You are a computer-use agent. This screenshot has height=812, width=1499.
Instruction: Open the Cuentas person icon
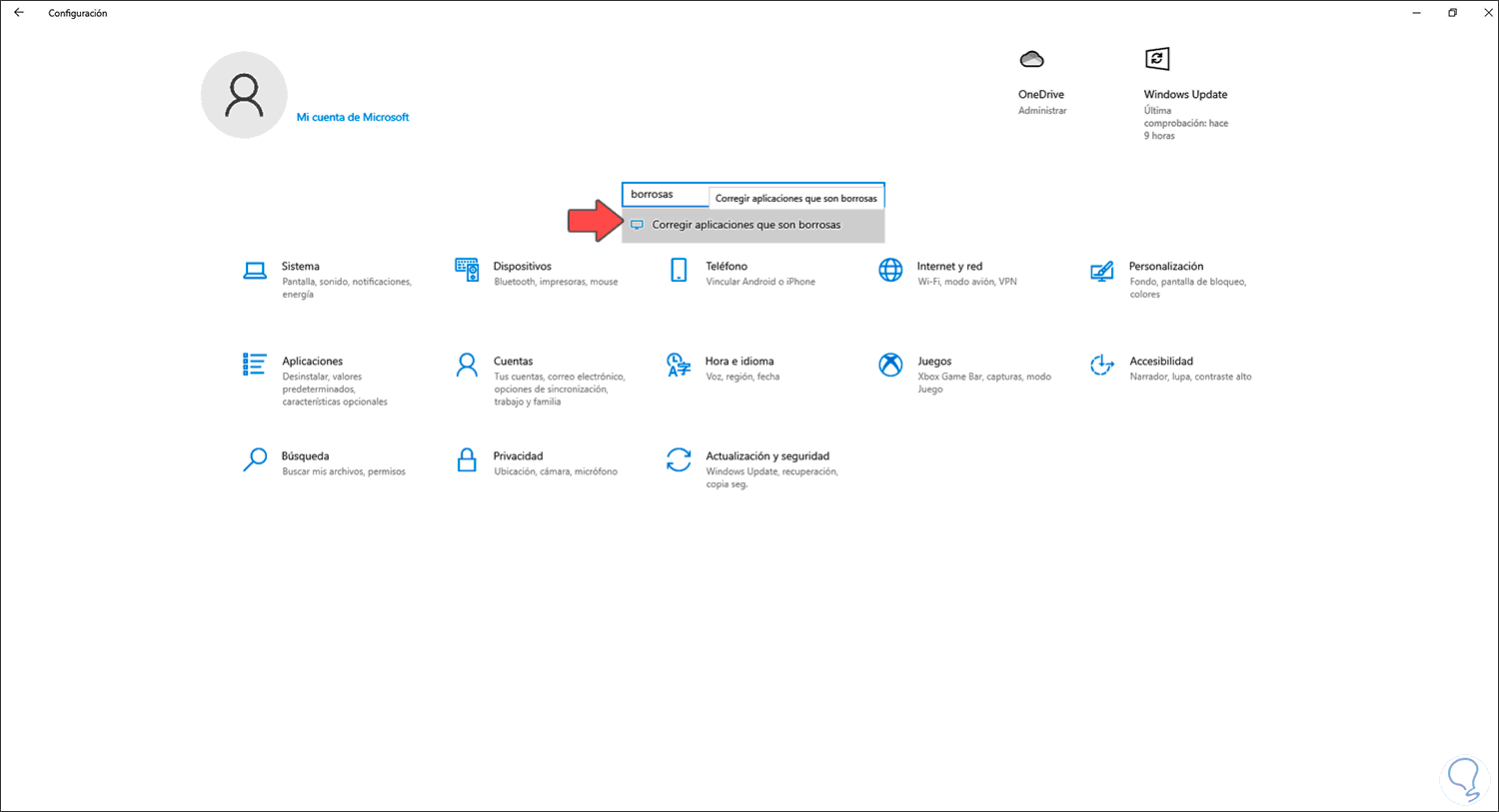467,364
